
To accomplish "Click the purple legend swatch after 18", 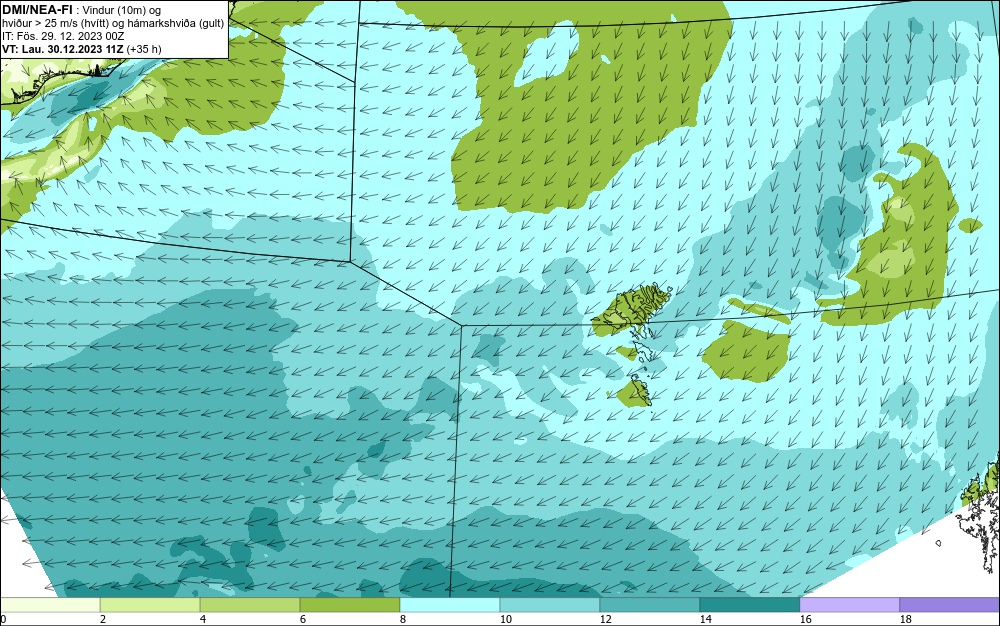I will pos(950,605).
